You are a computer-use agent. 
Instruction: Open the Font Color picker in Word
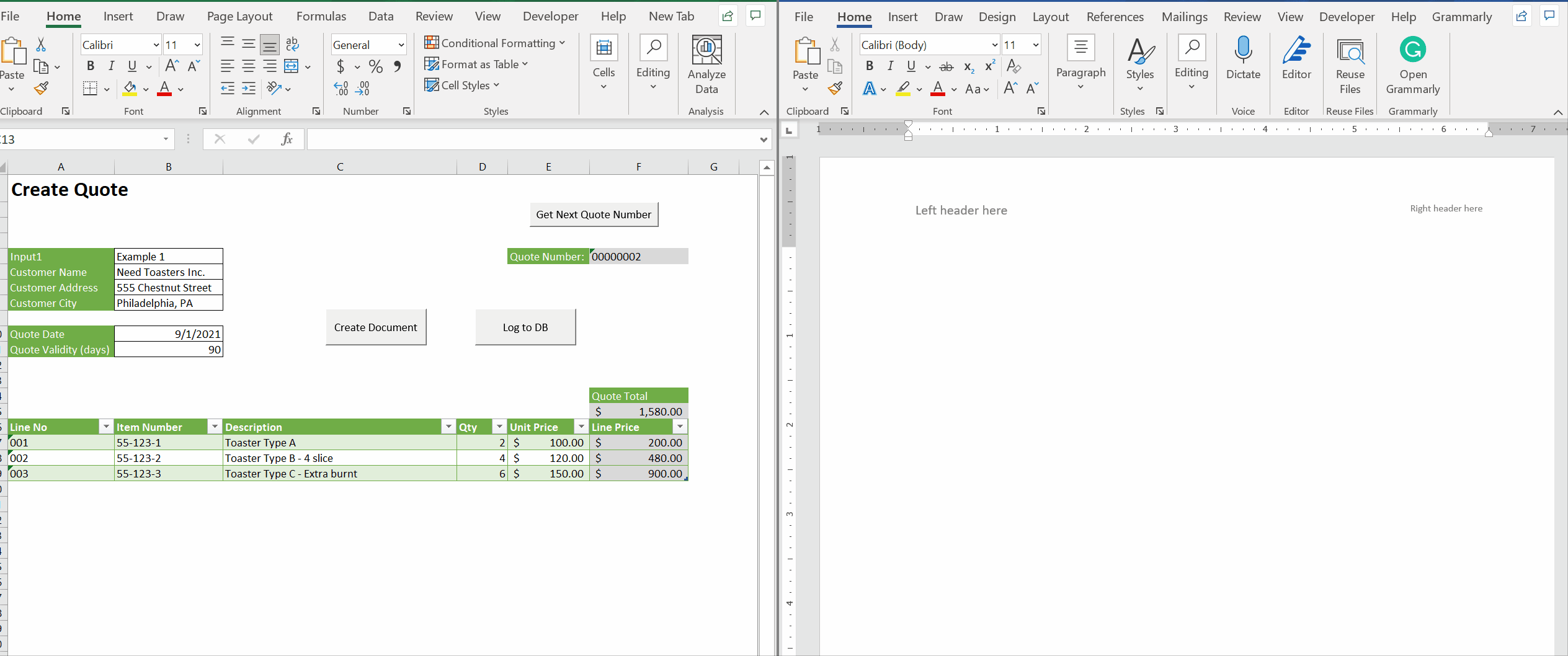953,89
